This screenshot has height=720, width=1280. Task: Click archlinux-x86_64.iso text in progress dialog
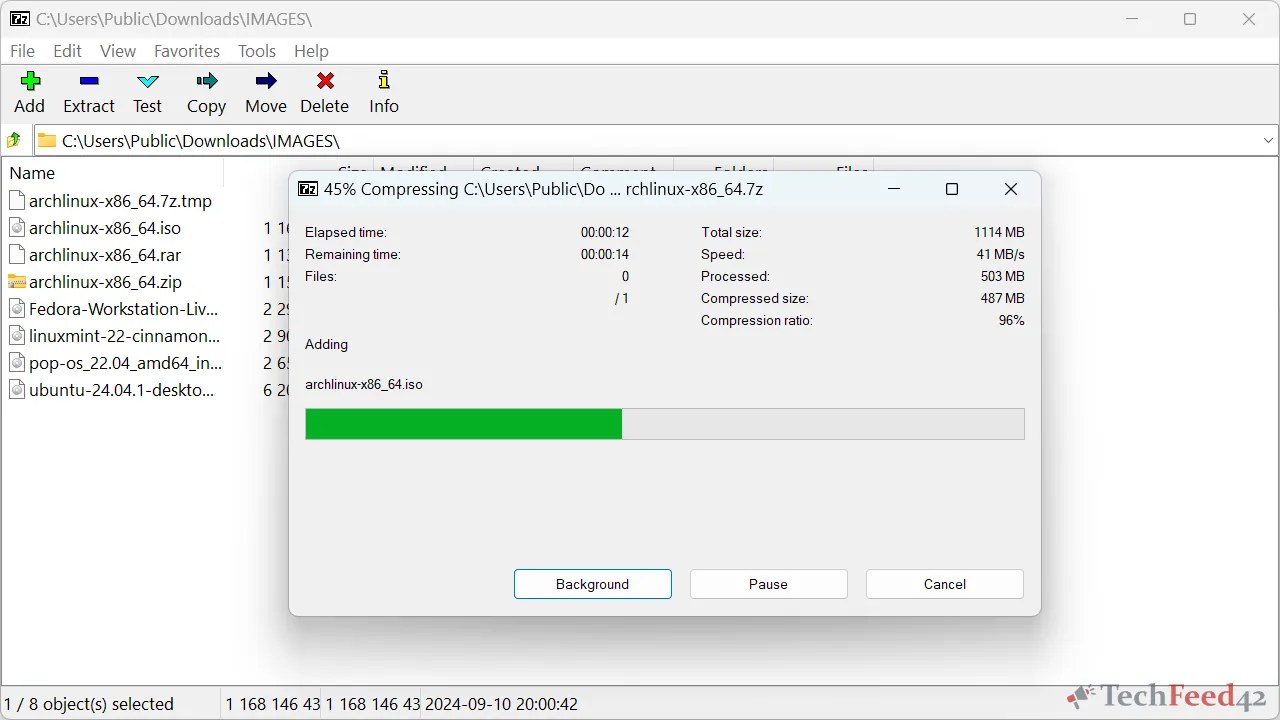click(x=364, y=384)
